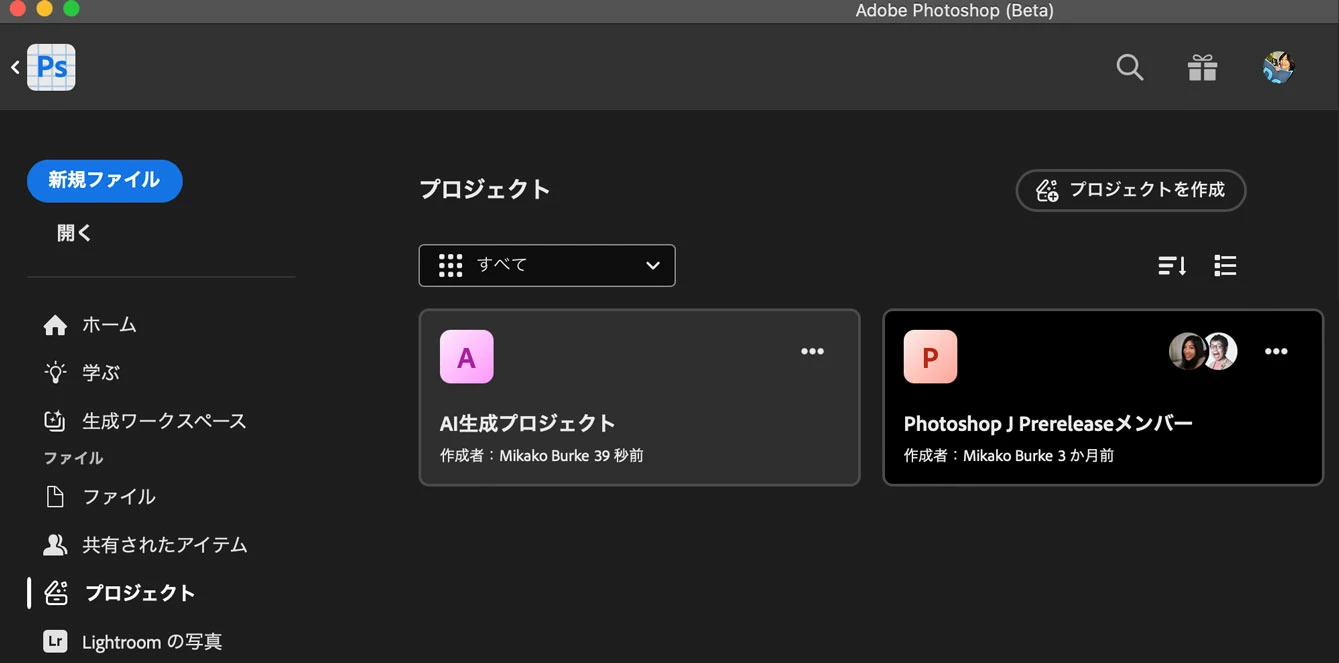Click the back chevron beside Ps logo
The height and width of the screenshot is (663, 1339).
click(x=15, y=68)
